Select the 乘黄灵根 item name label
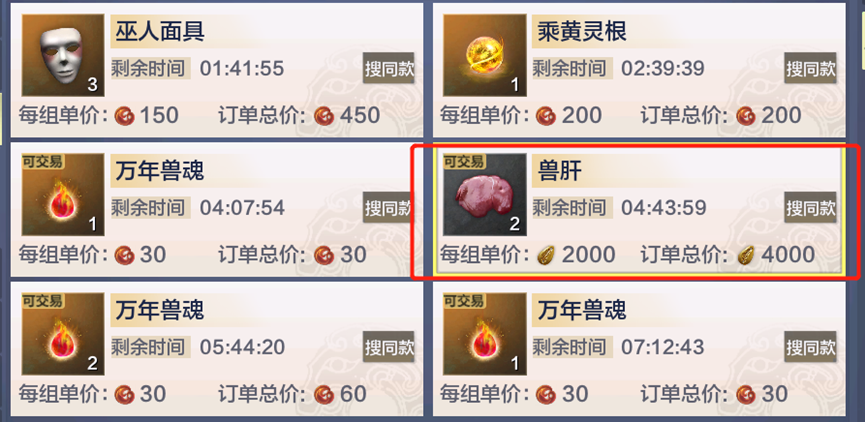This screenshot has width=865, height=422. pos(582,33)
